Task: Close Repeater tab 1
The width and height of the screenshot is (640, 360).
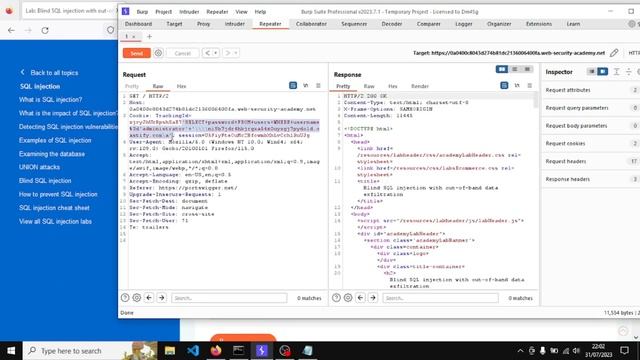Action: pos(133,37)
